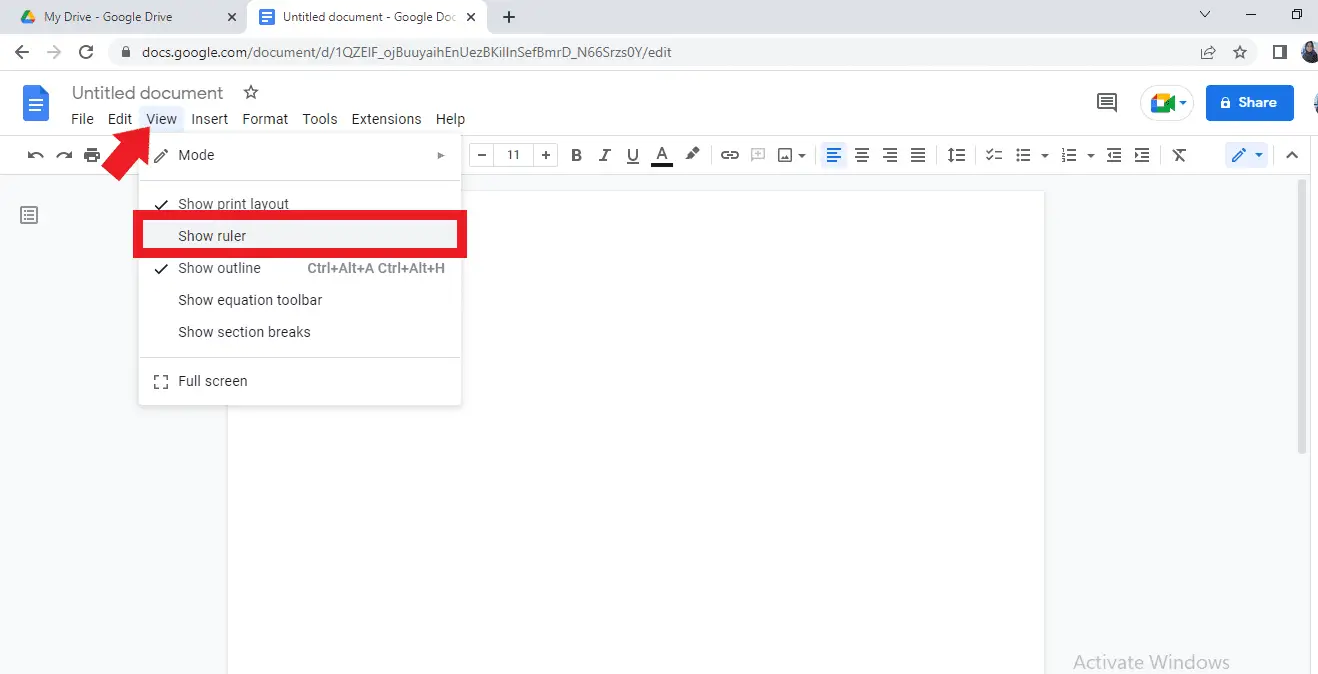Star the Untitled document
This screenshot has height=674, width=1318.
(250, 92)
